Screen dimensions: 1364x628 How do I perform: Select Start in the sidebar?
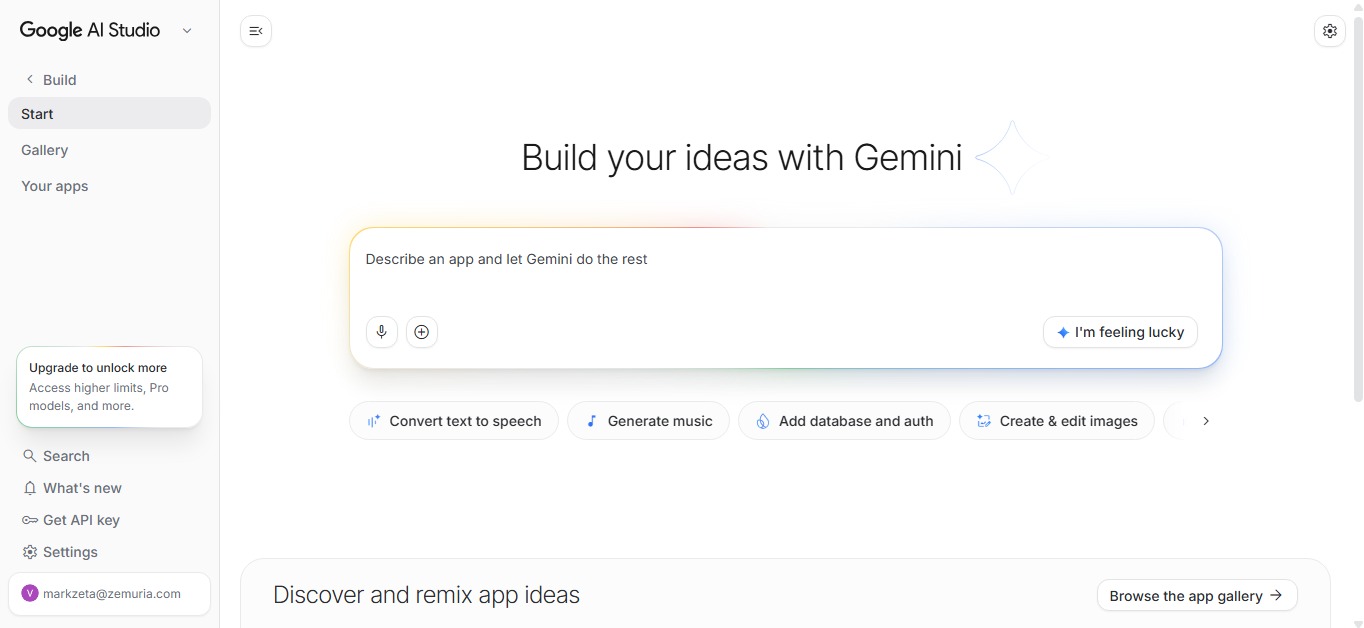pos(109,113)
